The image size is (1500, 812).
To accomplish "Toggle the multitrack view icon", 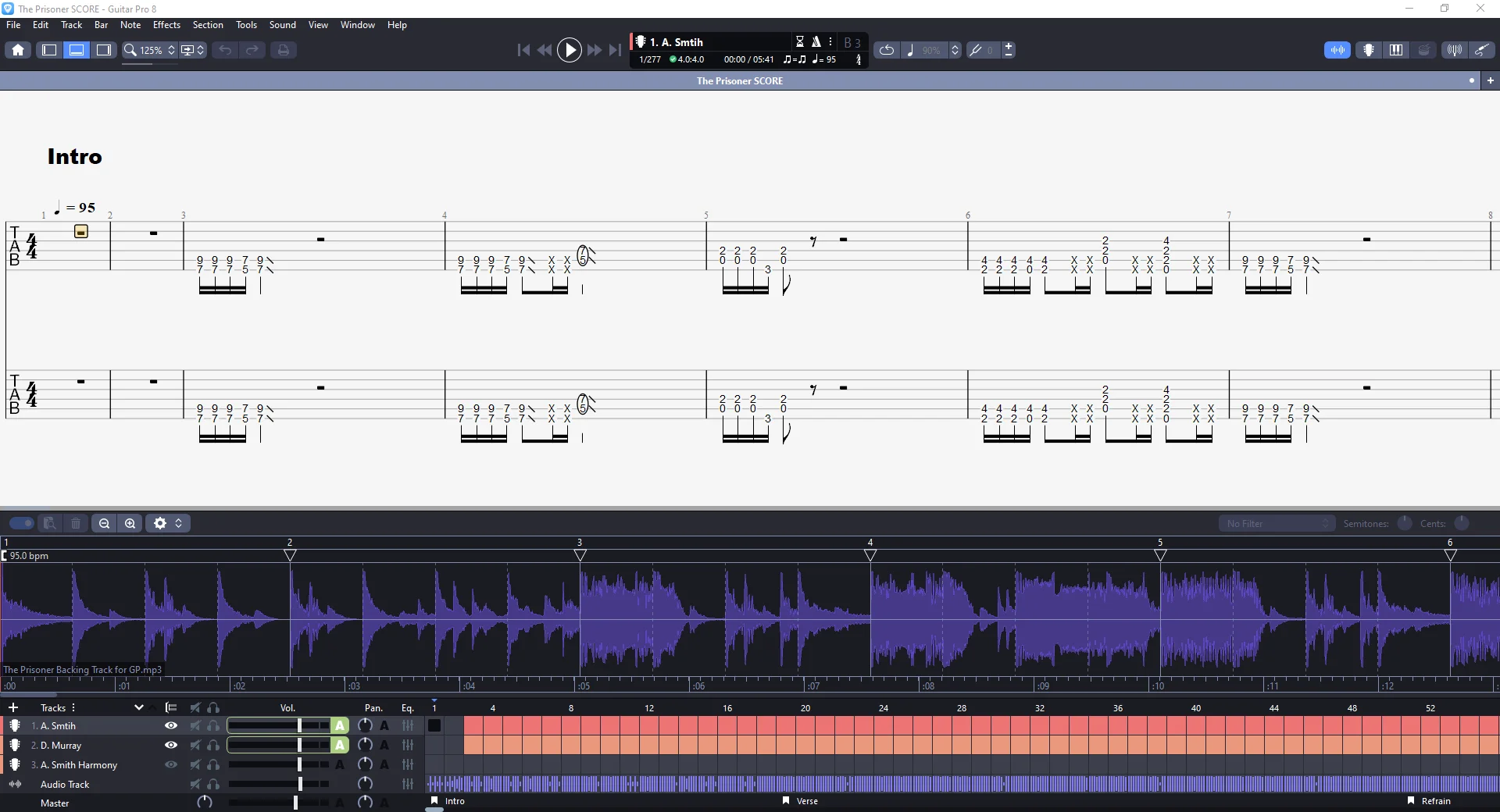I will pos(171,707).
